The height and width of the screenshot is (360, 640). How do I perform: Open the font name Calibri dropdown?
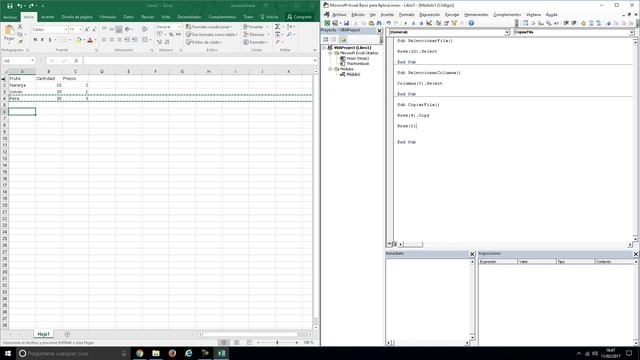pos(65,29)
